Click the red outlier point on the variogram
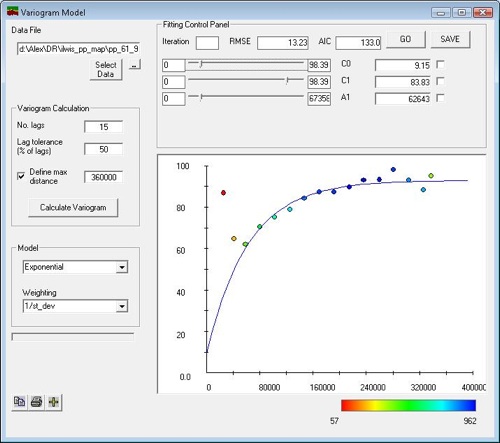The width and height of the screenshot is (500, 443). point(223,193)
